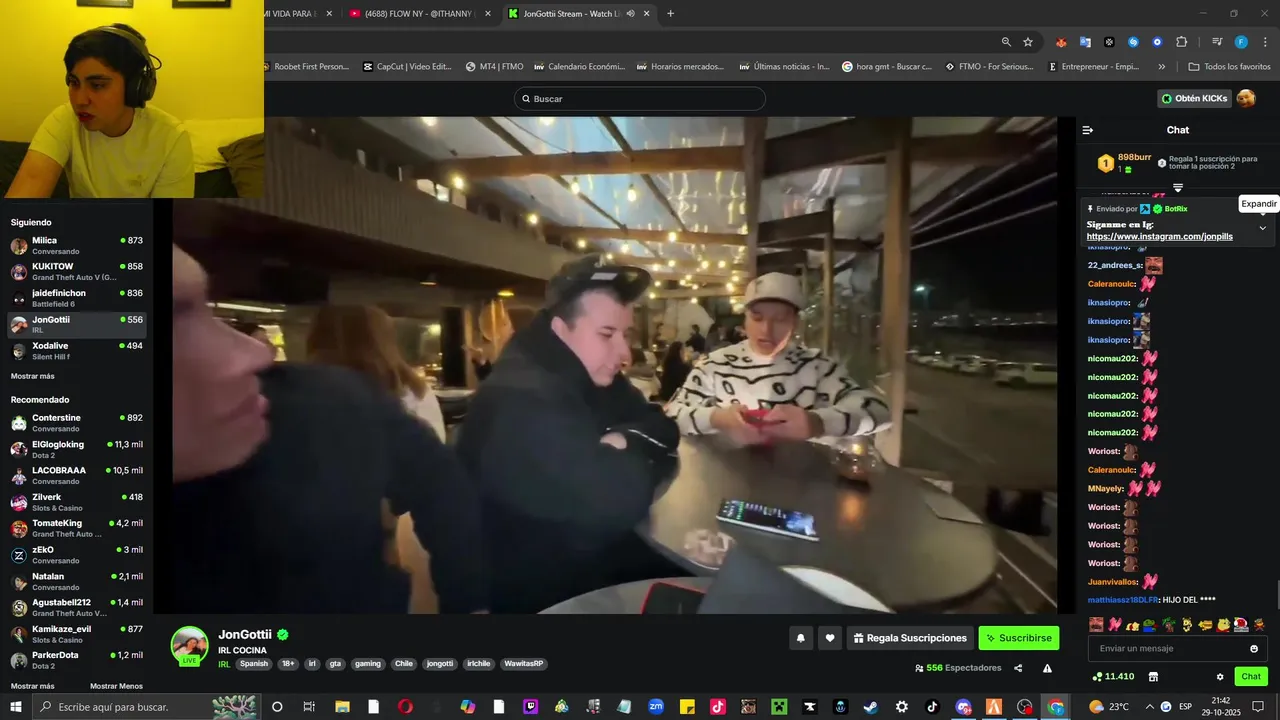Open browser zoom magnifier icon

coord(1006,42)
